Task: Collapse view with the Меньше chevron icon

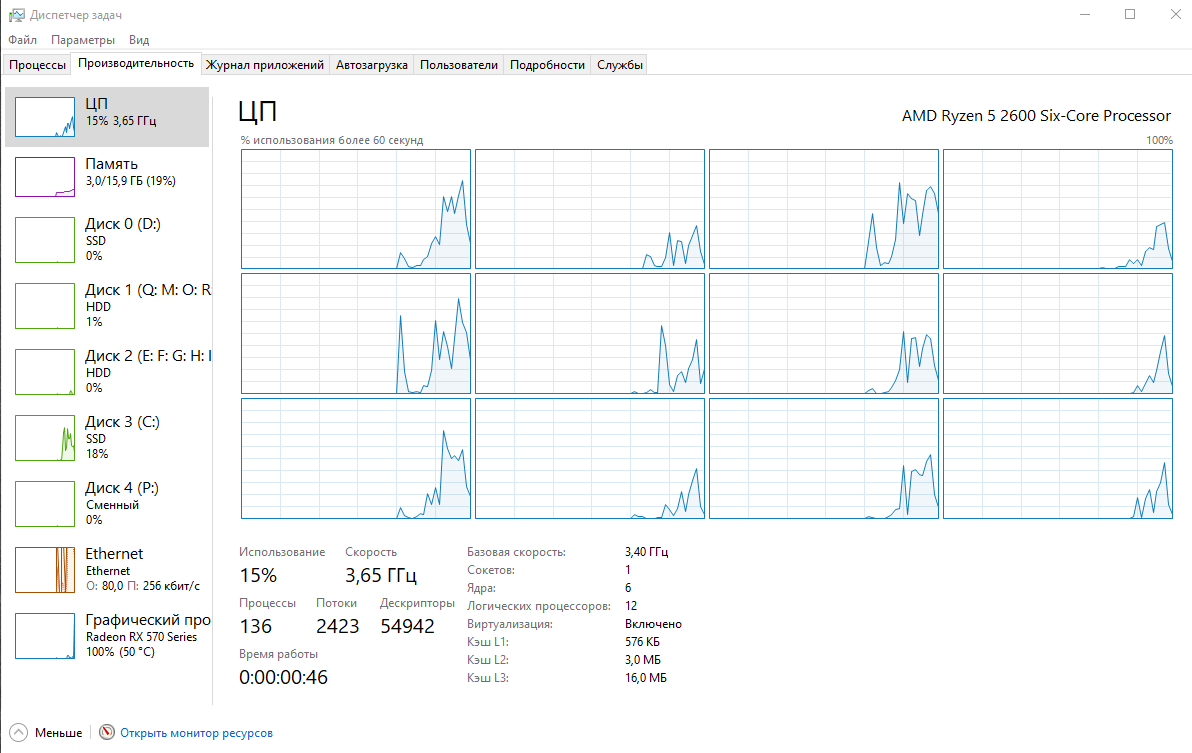Action: point(19,732)
